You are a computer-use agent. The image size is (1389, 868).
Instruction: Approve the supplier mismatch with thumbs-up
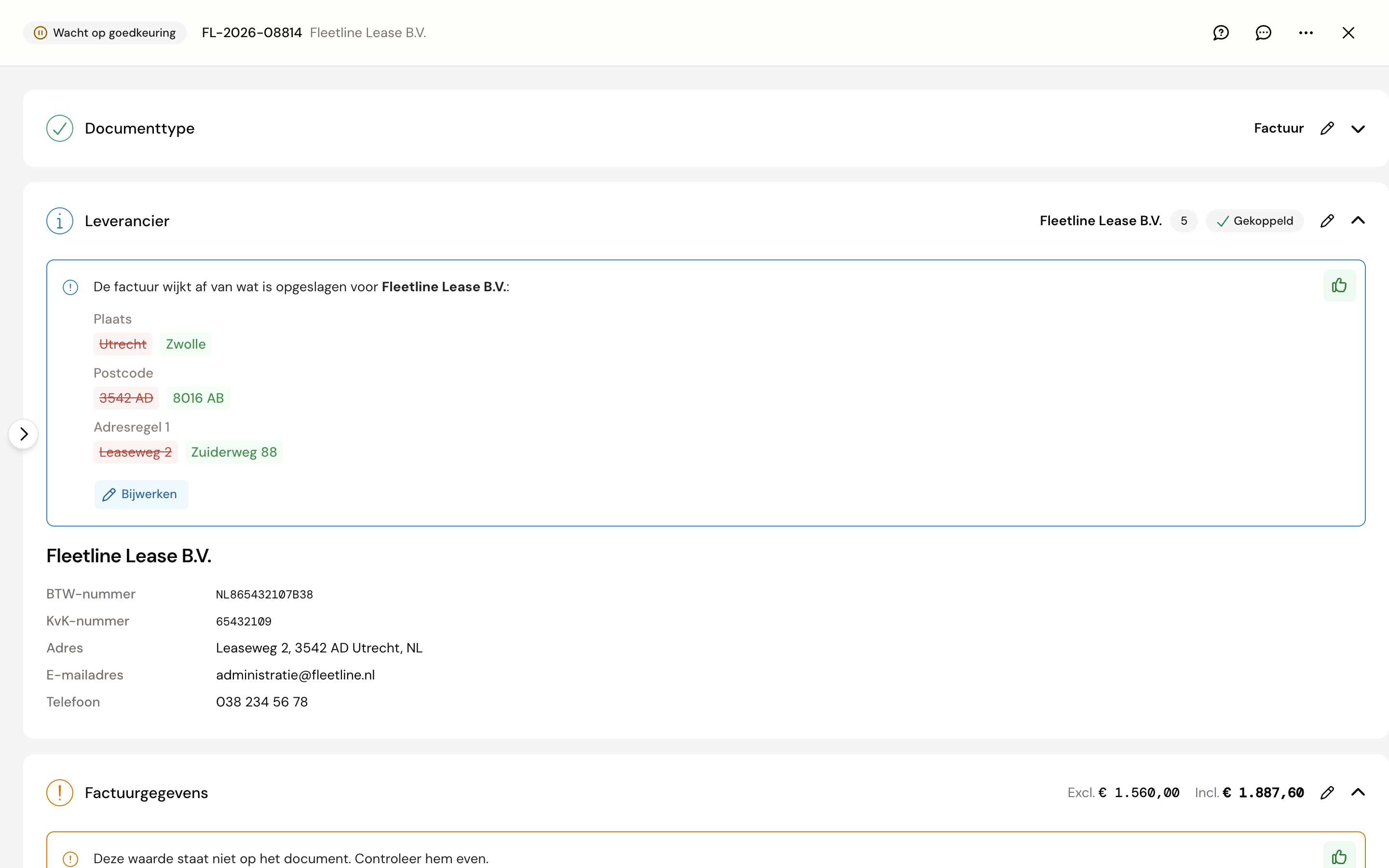[x=1339, y=285]
